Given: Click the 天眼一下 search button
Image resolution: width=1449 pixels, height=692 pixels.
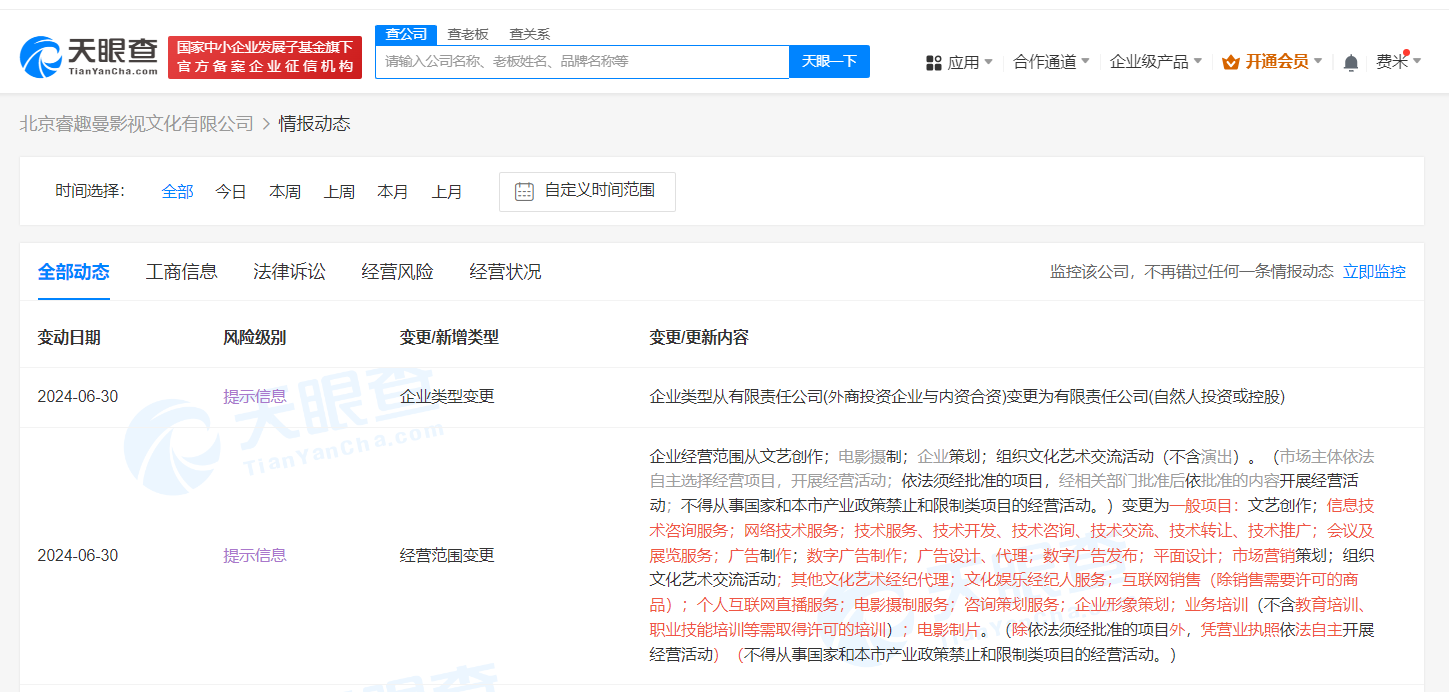Looking at the screenshot, I should pos(829,61).
